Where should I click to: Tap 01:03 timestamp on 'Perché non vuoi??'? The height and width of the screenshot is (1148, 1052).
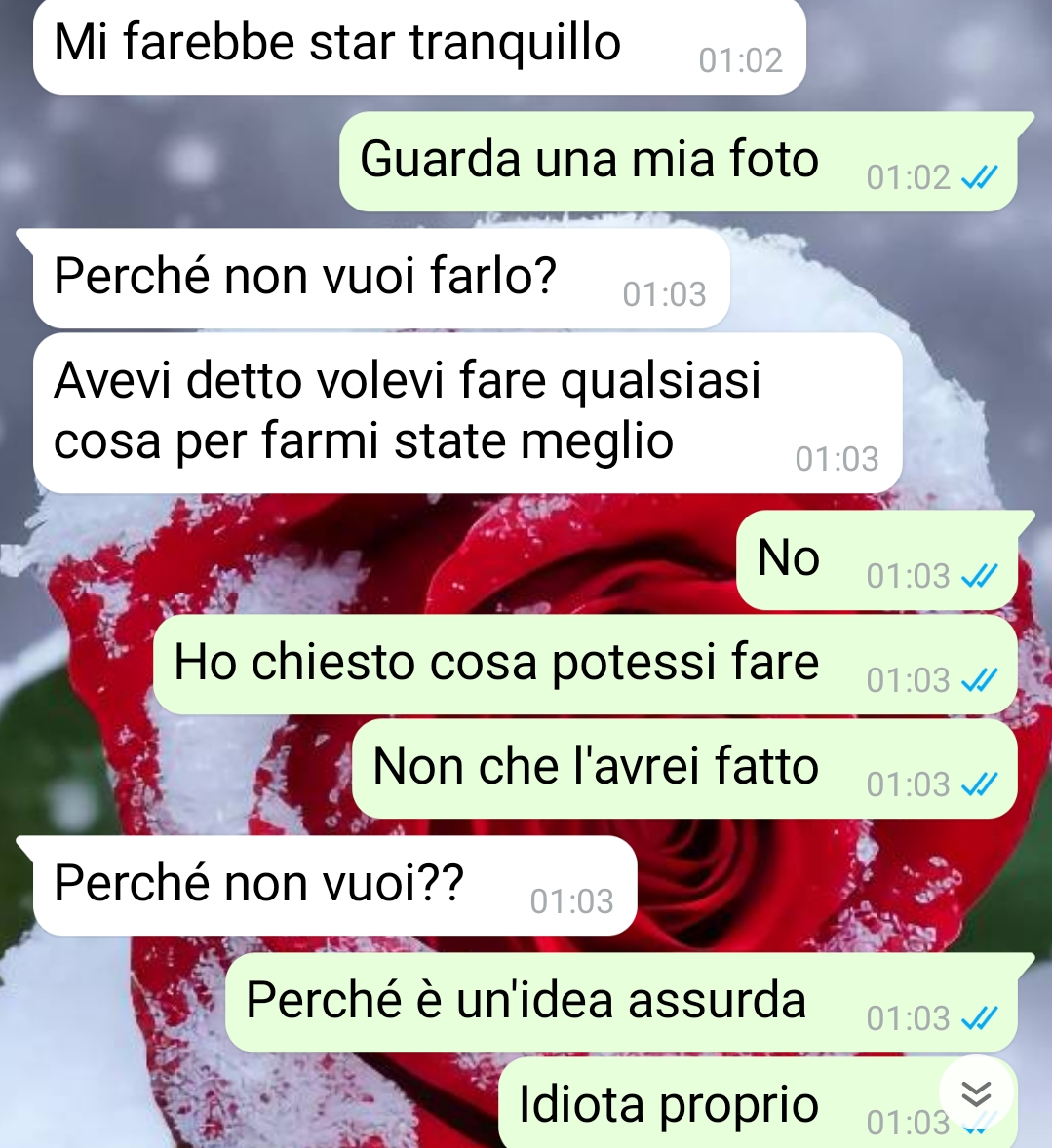coord(572,901)
